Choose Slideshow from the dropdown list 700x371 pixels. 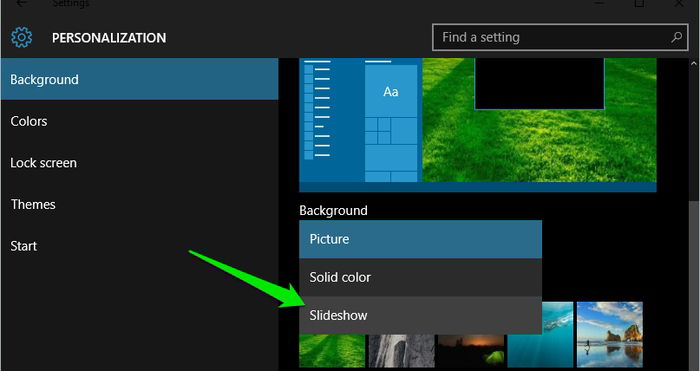point(421,315)
